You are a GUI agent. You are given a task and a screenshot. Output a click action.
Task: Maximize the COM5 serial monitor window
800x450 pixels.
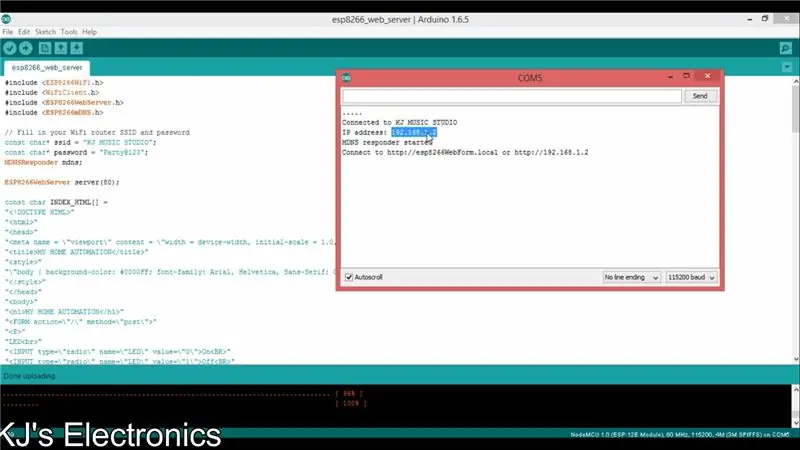[x=686, y=76]
